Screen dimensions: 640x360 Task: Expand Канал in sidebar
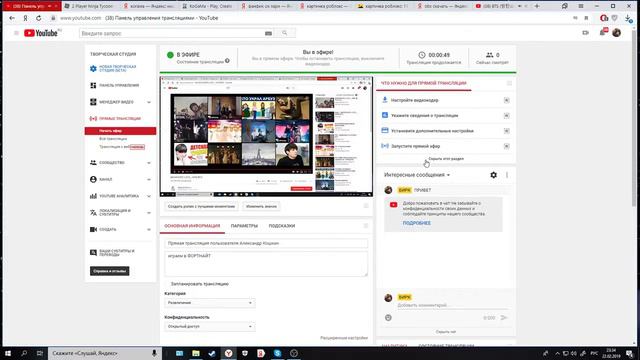[149, 180]
